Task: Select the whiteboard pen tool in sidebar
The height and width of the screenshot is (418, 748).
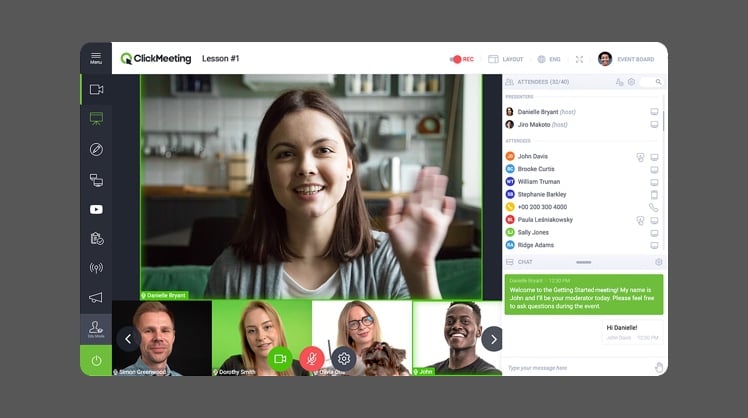Action: click(x=96, y=150)
